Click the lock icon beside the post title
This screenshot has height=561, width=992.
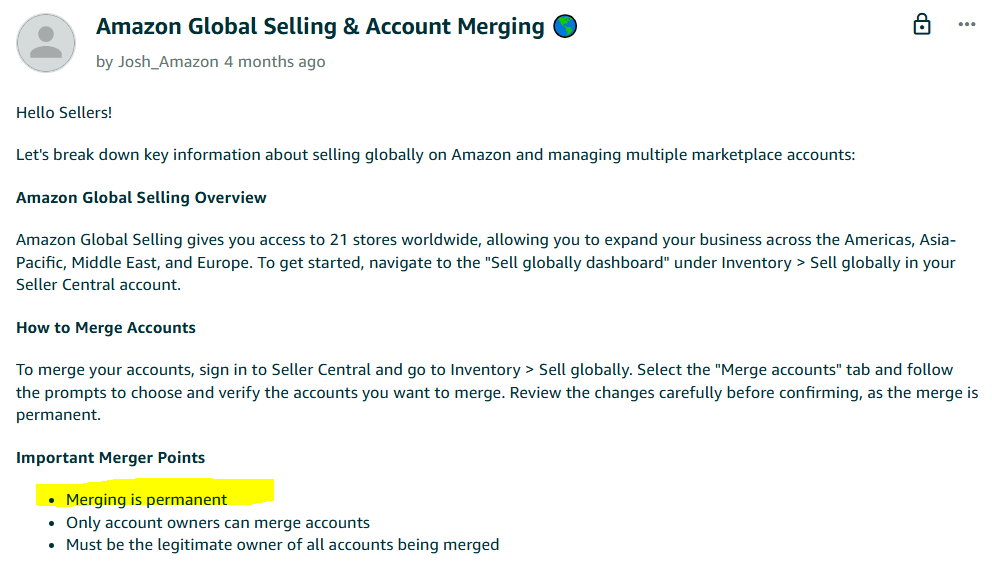tap(922, 25)
